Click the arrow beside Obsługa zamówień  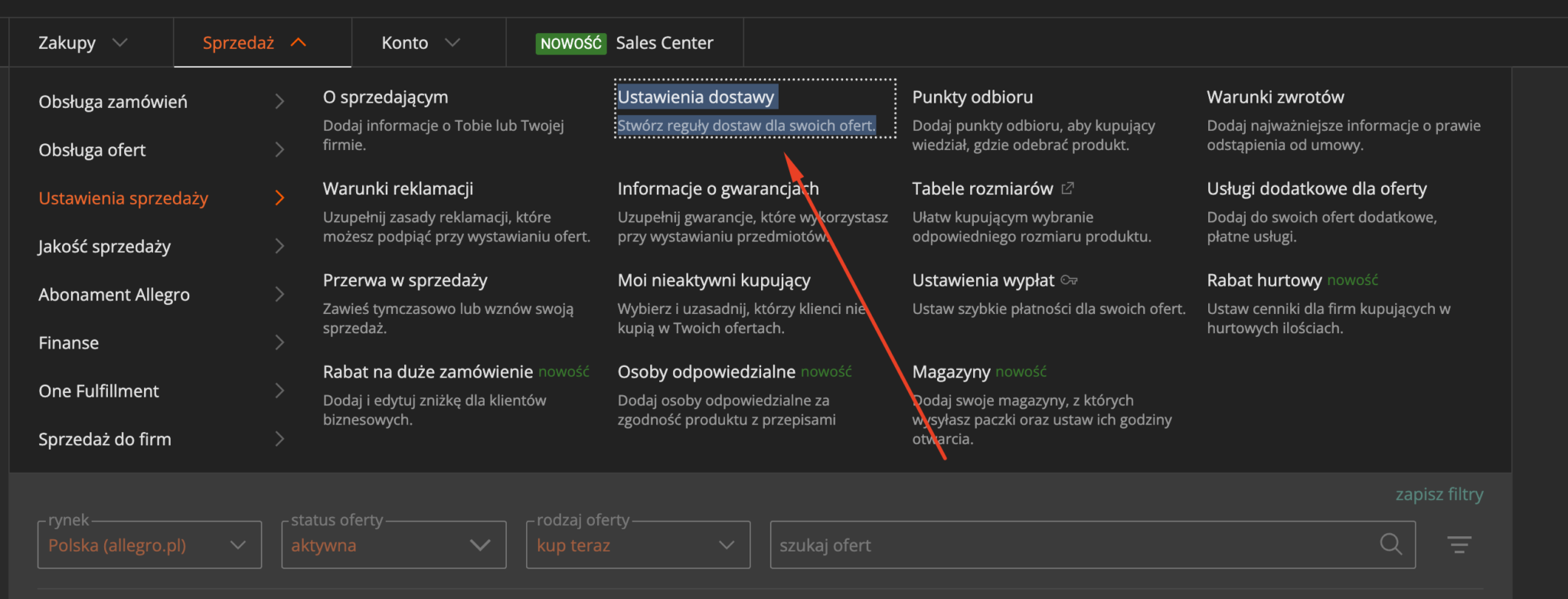click(279, 102)
